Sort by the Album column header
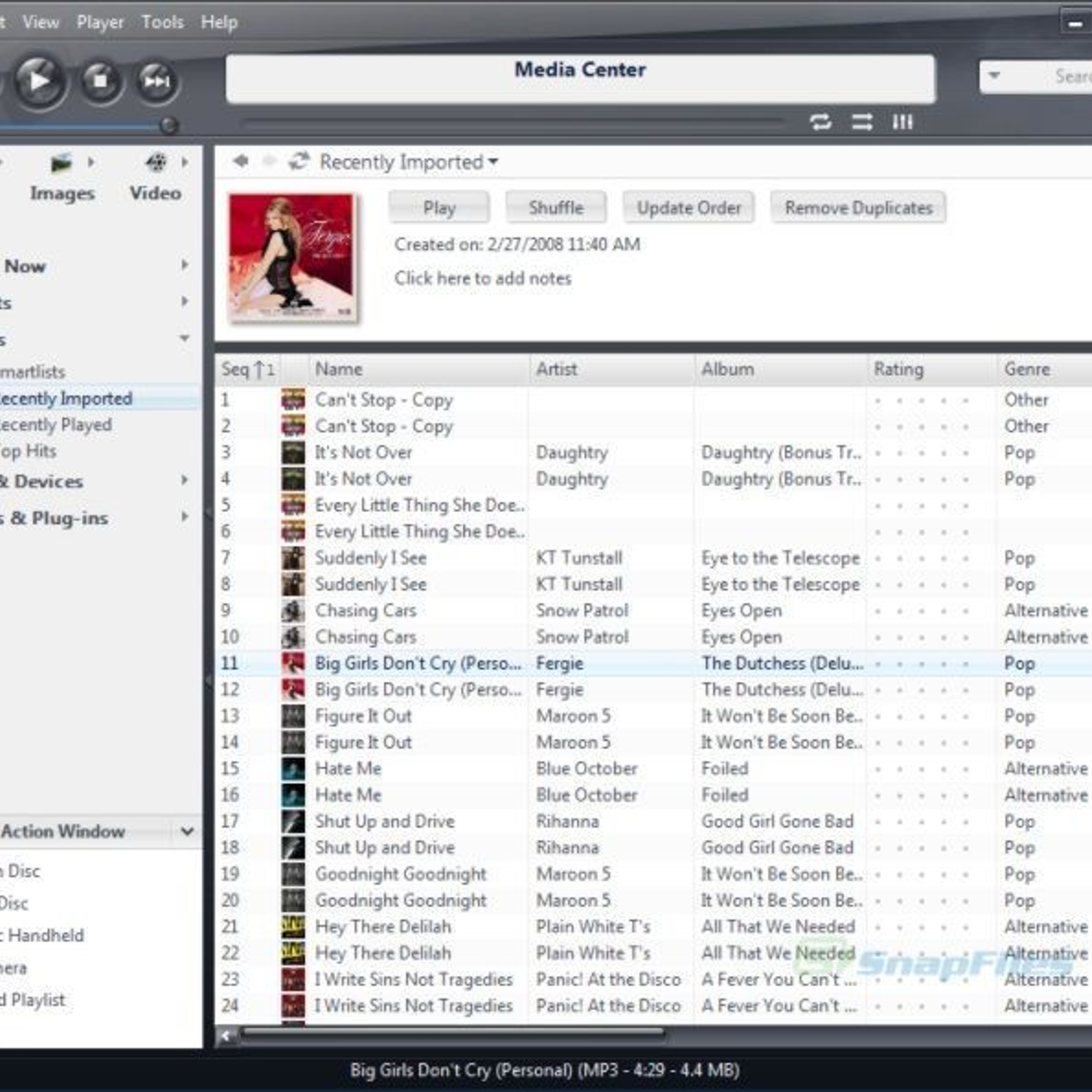This screenshot has width=1092, height=1092. [781, 369]
